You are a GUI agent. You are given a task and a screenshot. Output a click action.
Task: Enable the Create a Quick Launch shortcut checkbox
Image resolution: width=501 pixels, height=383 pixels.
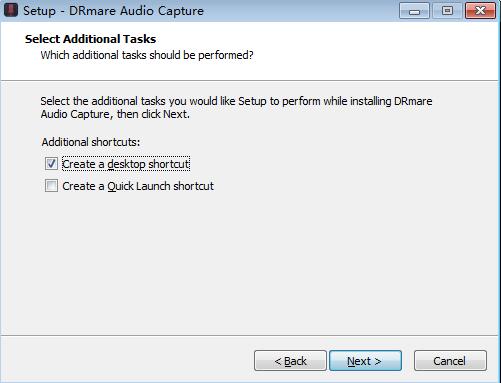[51, 186]
